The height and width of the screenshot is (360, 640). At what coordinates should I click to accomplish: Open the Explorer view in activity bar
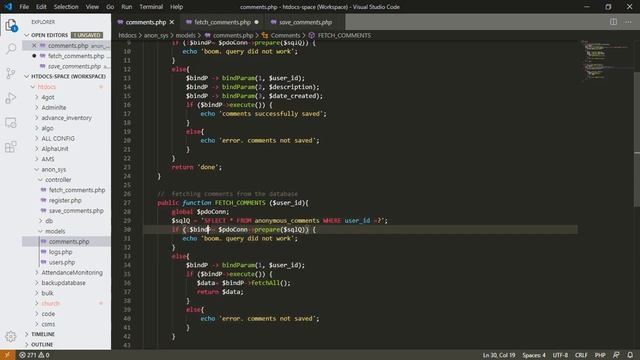11,25
